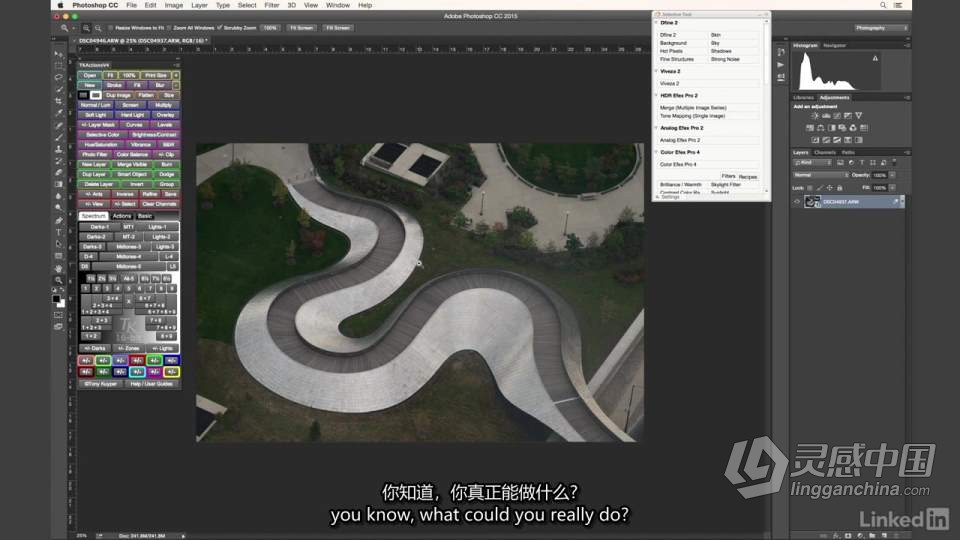Viewport: 960px width, 540px height.
Task: Select the Clone Stamp tool
Action: [x=59, y=149]
